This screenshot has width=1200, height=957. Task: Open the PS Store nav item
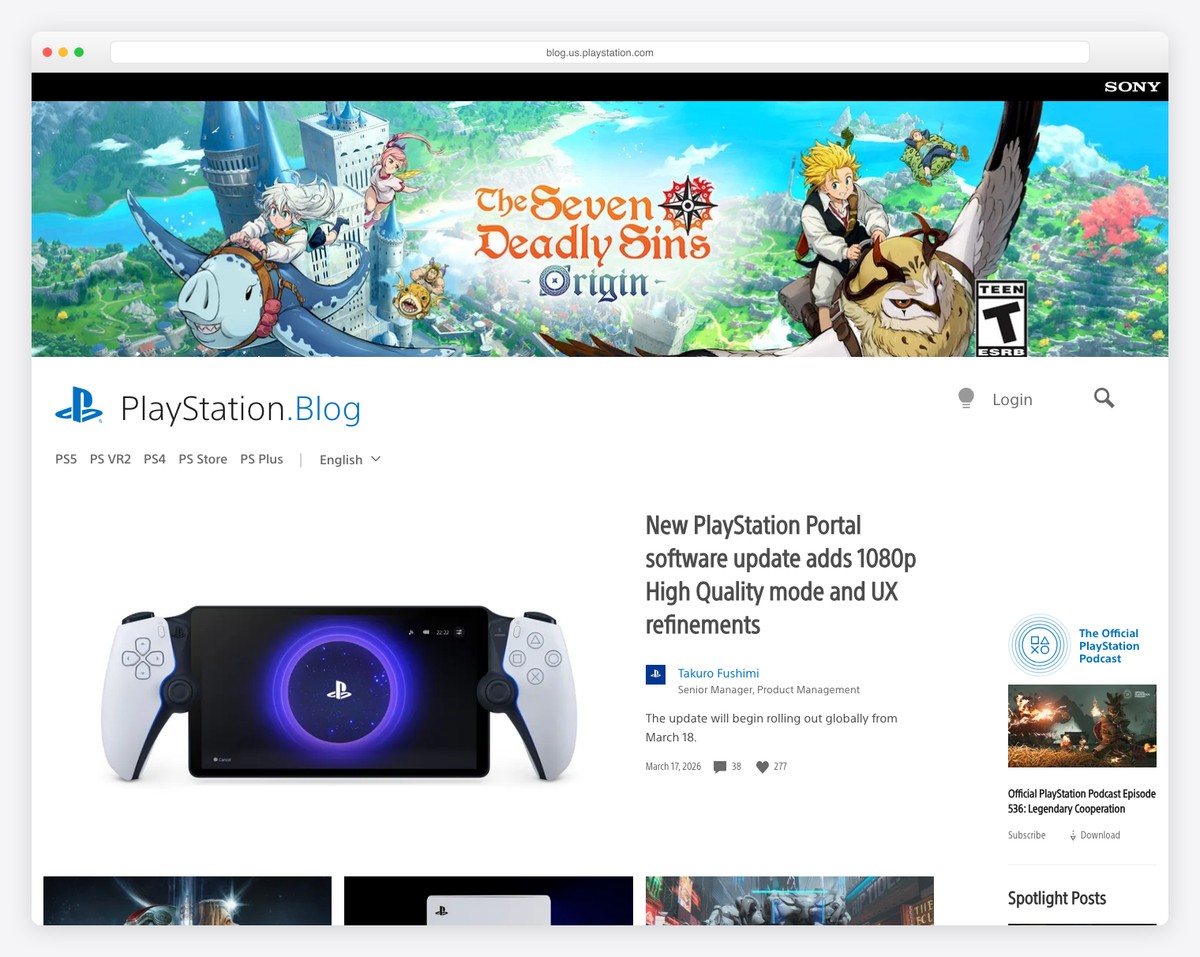click(x=203, y=459)
